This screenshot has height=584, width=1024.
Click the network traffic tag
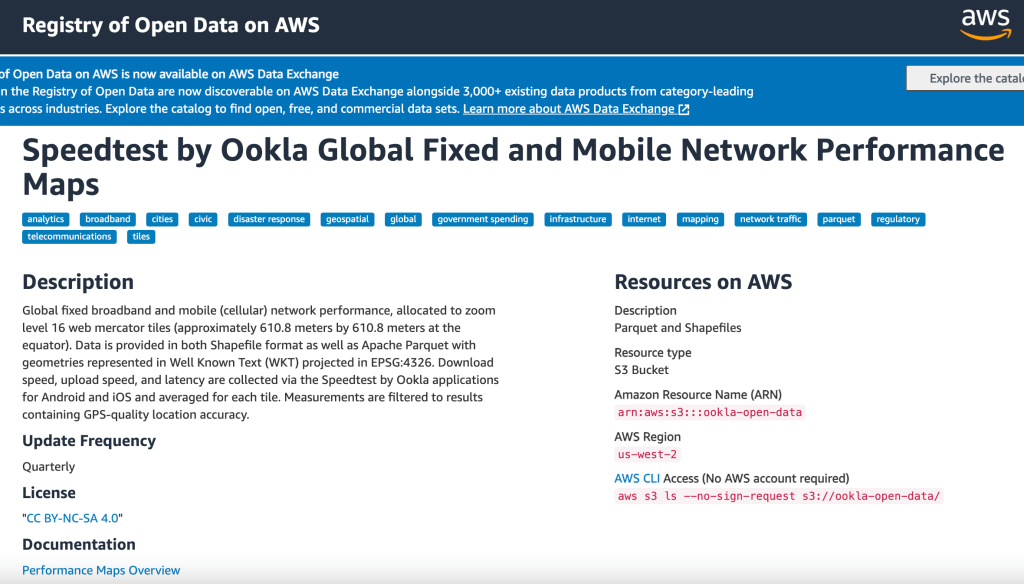(771, 219)
